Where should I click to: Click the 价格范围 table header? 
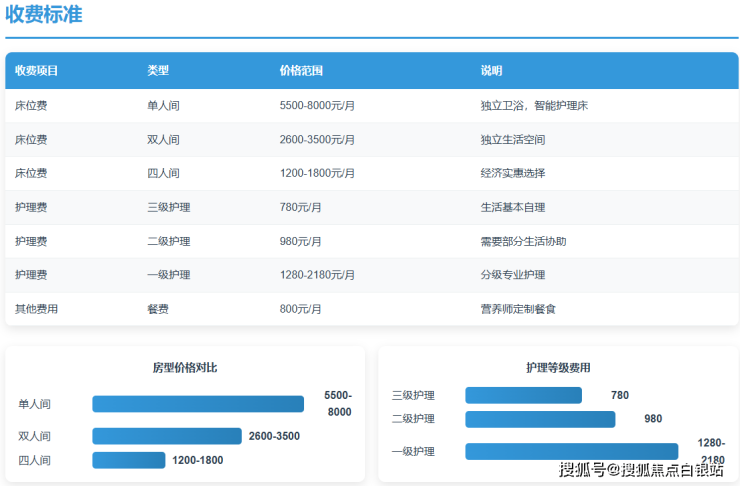pyautogui.click(x=301, y=71)
